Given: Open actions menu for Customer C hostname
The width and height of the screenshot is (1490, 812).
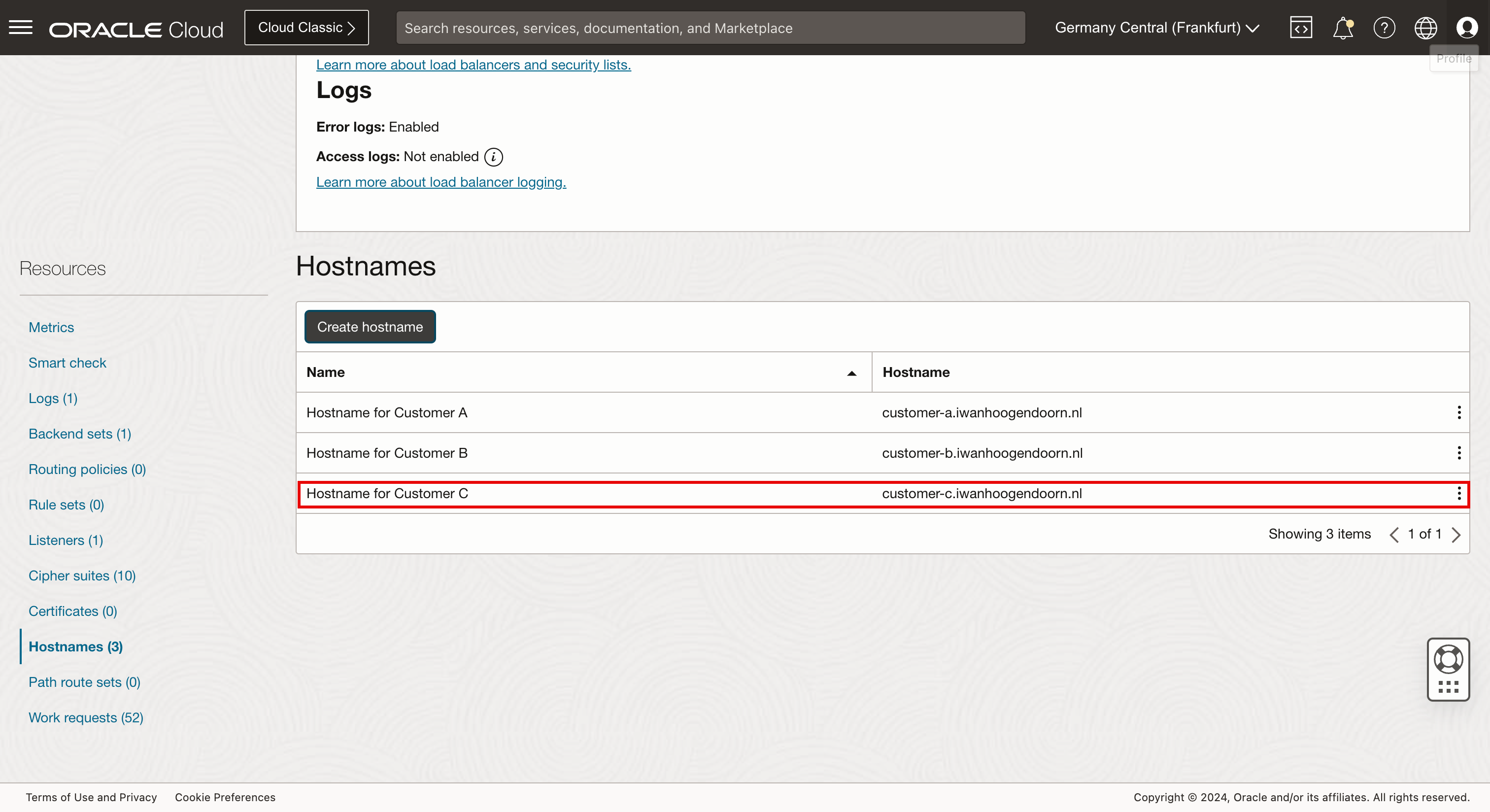Looking at the screenshot, I should [x=1459, y=493].
